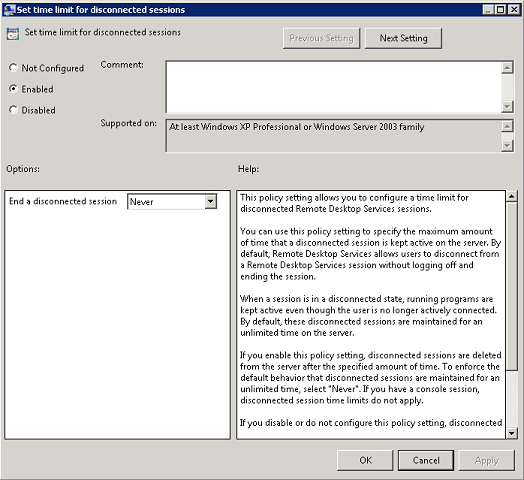Click Comment box scroll up arrow
Viewport: 524px width, 480px height.
(507, 68)
